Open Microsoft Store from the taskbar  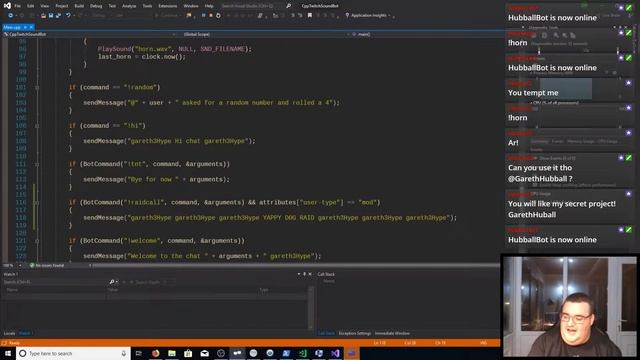[x=188, y=353]
